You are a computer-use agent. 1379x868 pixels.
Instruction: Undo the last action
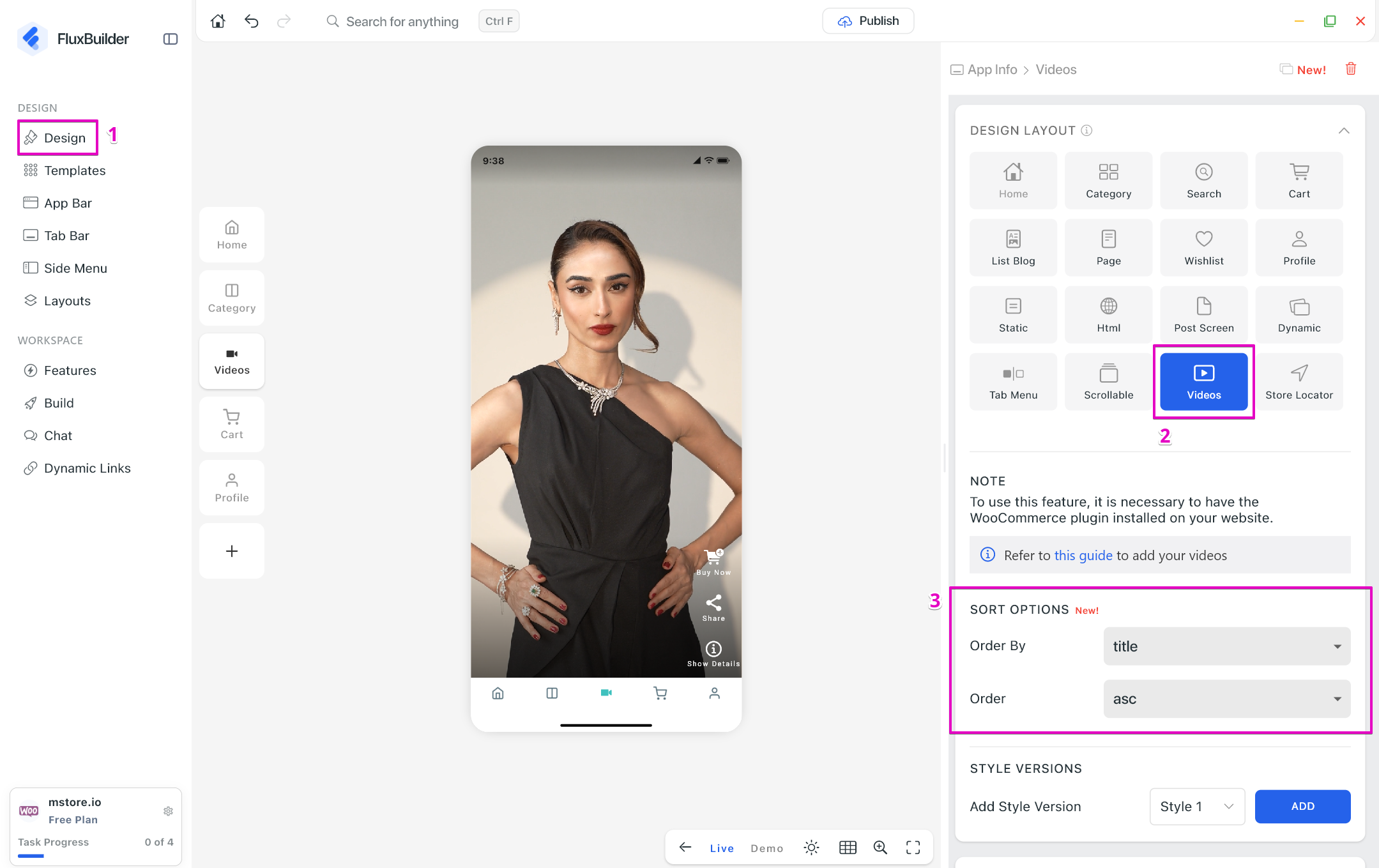(252, 21)
